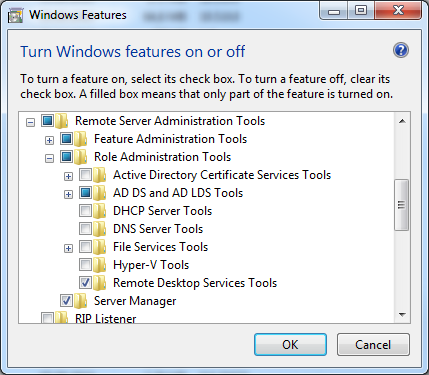Click the vertical scrollbar thumb
Viewport: 429px width, 375px height.
coord(402,205)
